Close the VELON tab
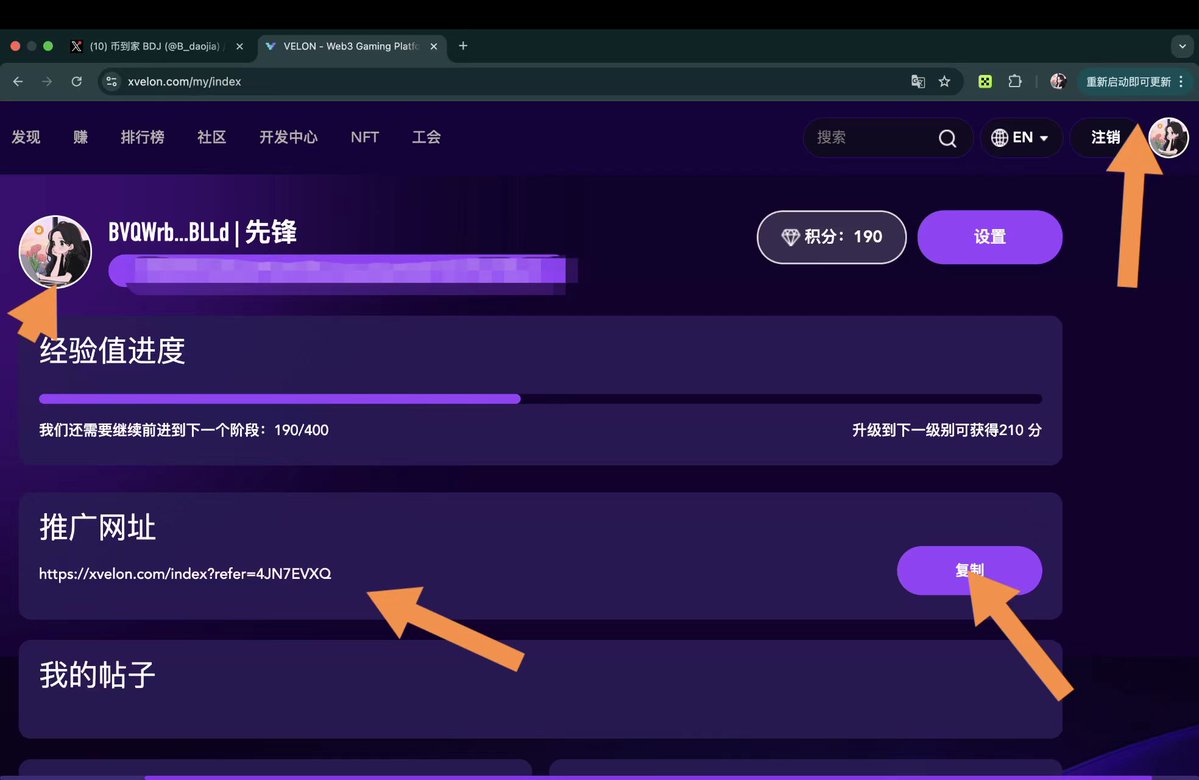 click(434, 46)
